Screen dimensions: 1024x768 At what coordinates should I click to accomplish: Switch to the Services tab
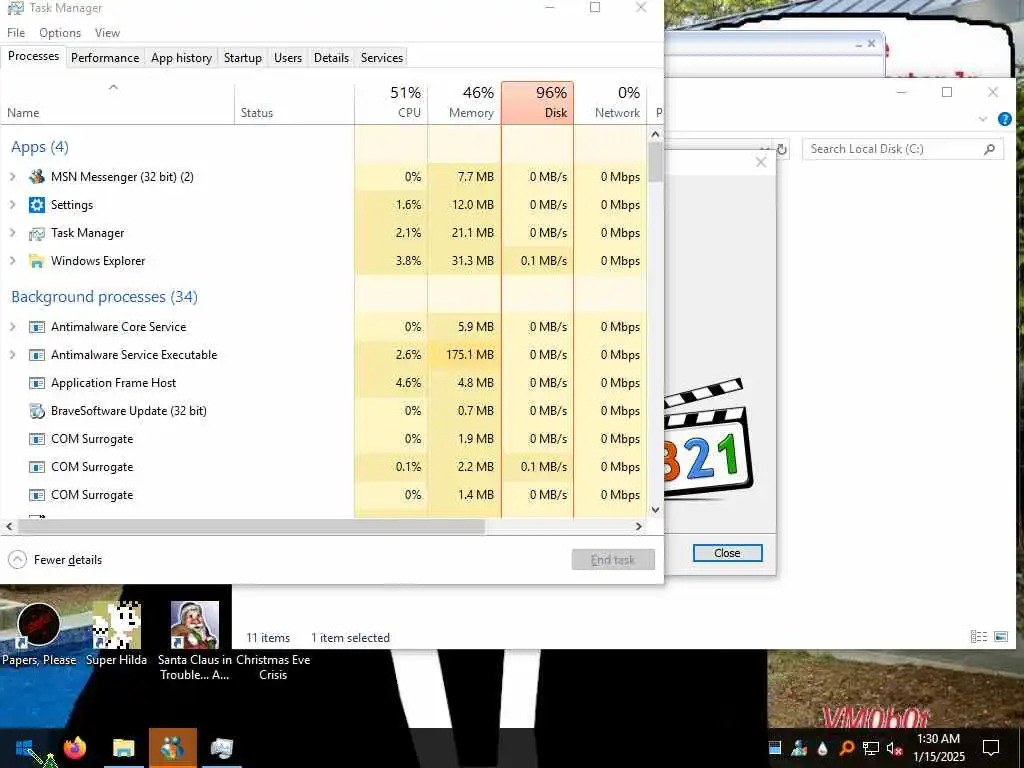(382, 57)
